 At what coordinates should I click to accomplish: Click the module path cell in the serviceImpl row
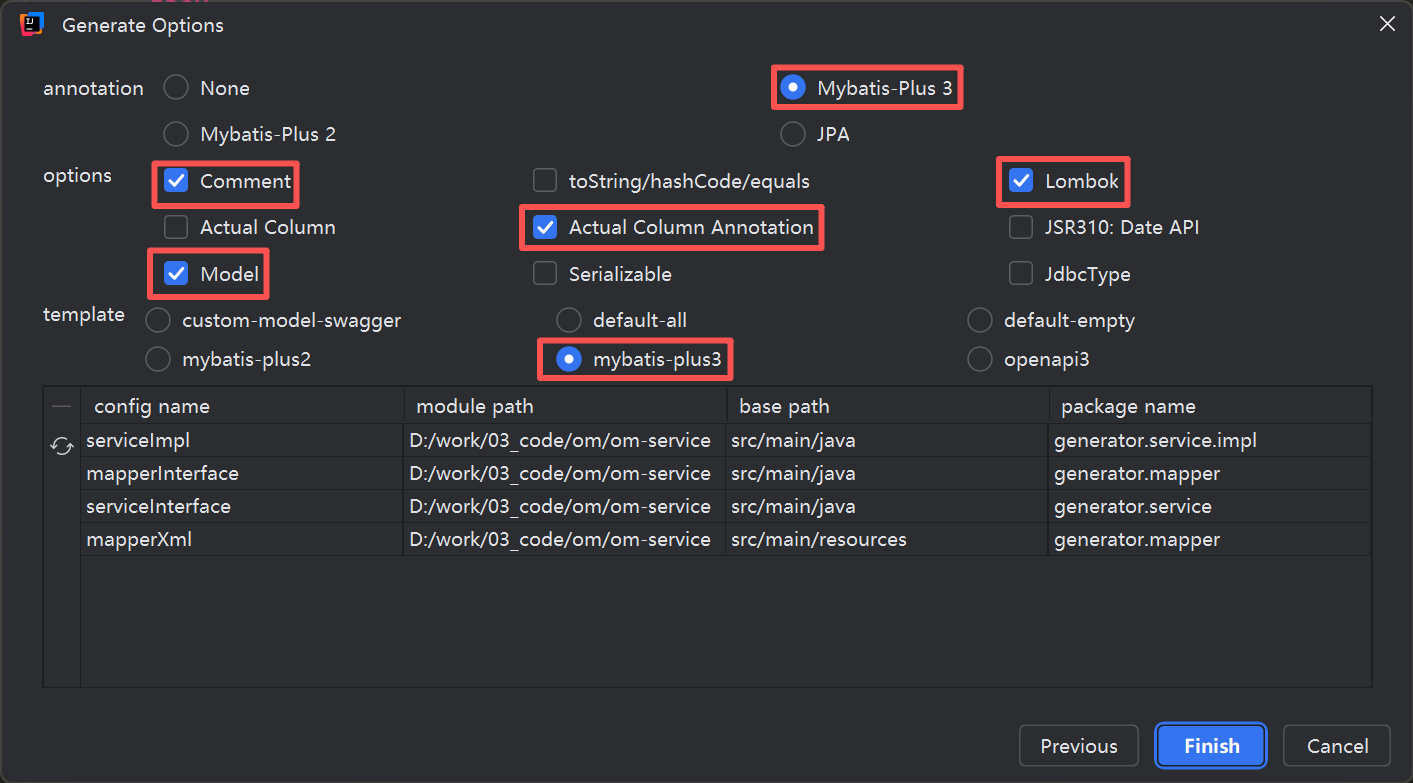[565, 440]
